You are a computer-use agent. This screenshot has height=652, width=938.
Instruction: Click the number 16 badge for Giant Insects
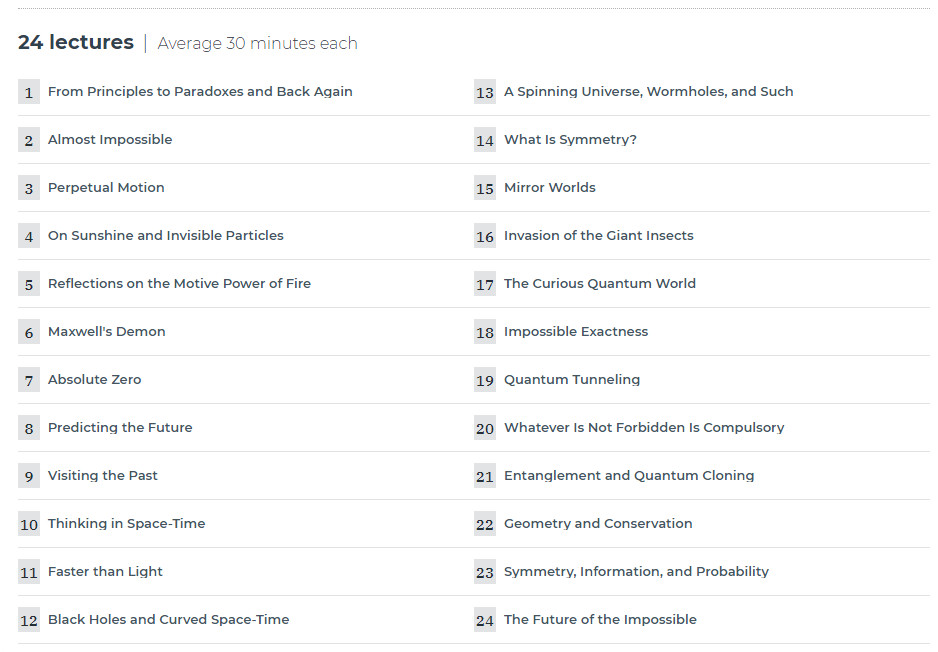pos(485,236)
